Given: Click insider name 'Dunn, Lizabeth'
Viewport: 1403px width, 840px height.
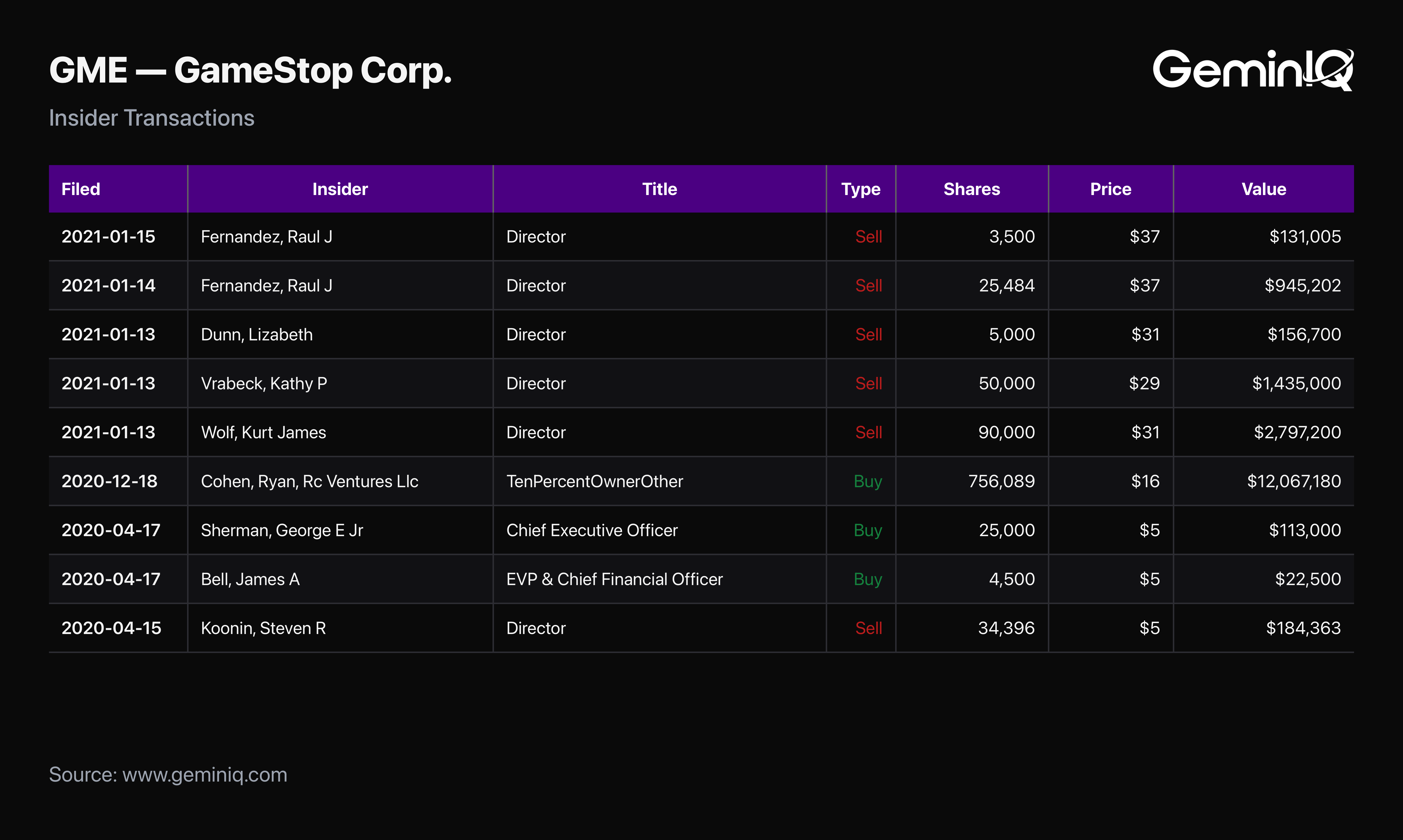Looking at the screenshot, I should pos(256,335).
